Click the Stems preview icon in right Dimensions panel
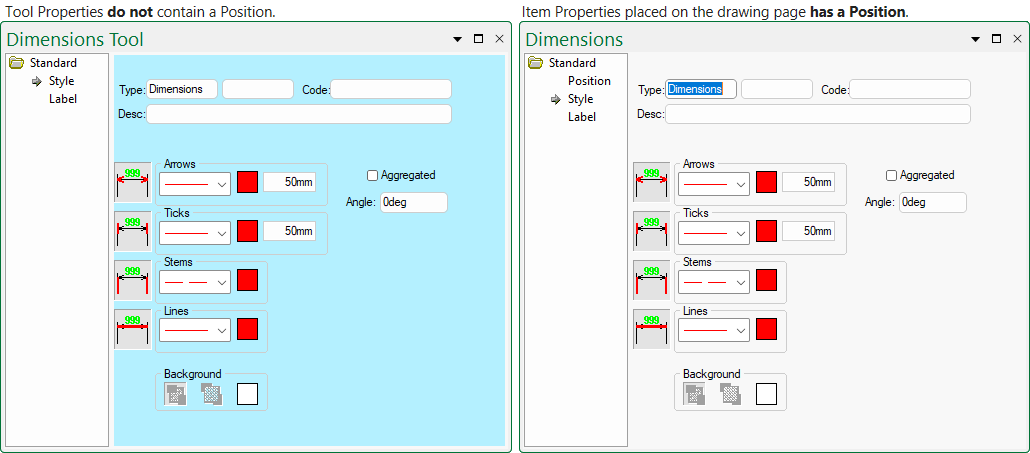The image size is (1030, 453). pos(651,280)
